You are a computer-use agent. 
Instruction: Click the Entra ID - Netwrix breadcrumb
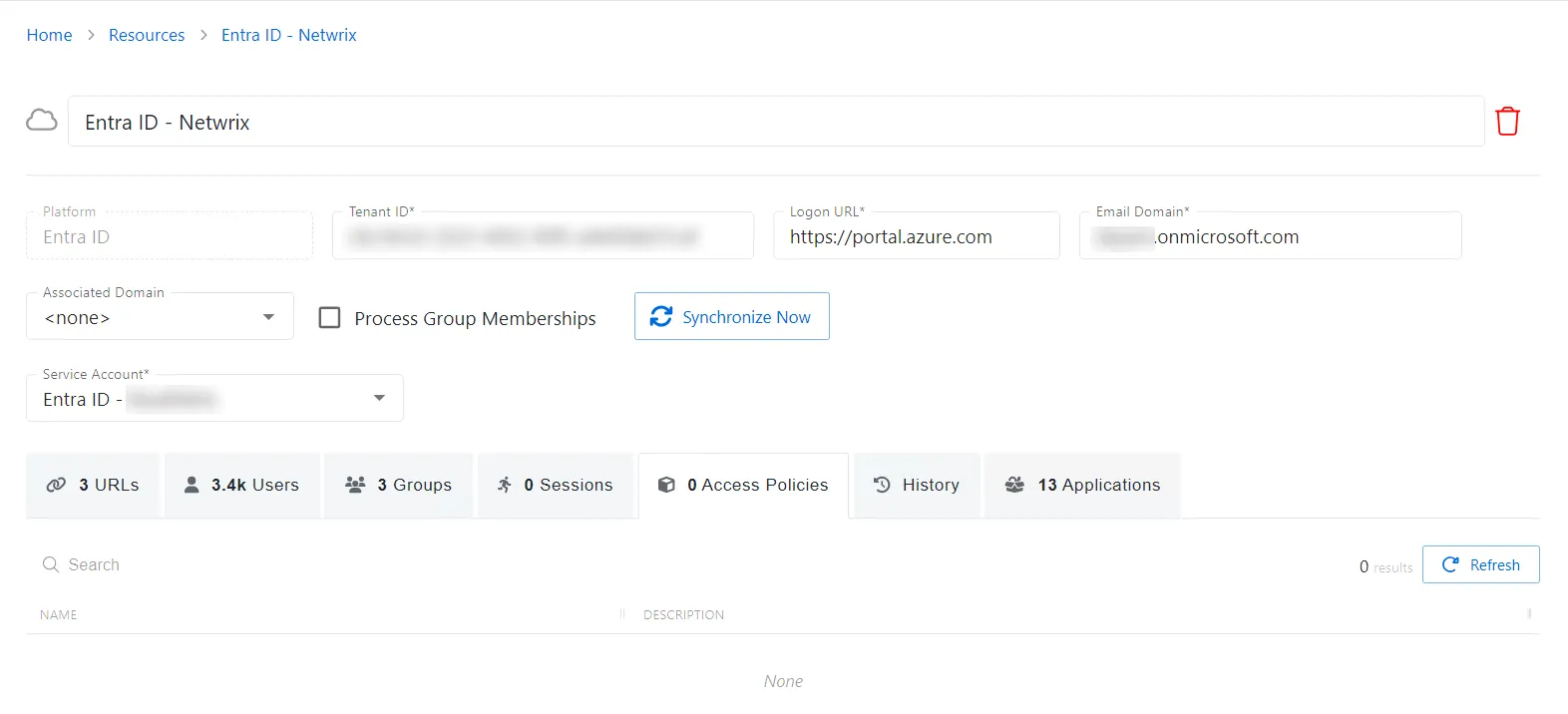coord(289,35)
